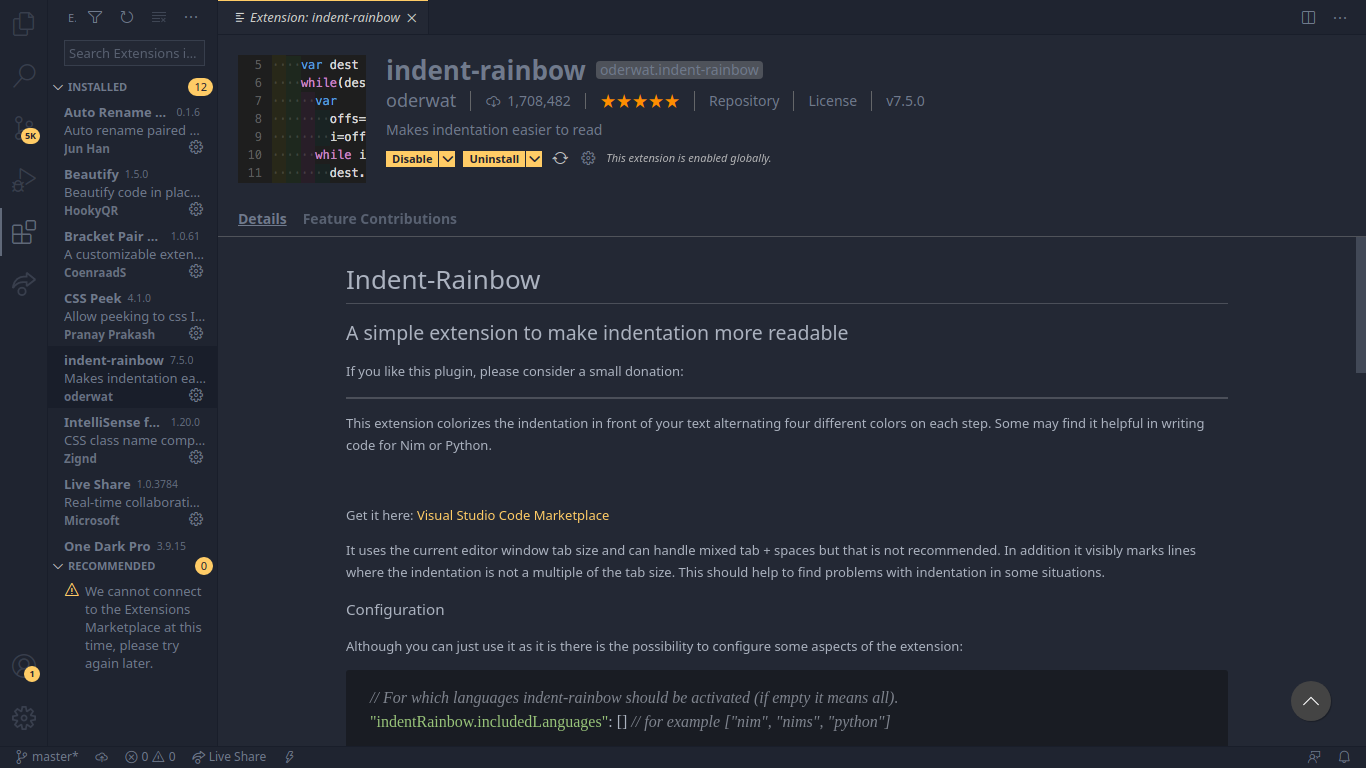Select the Extensions view icon in activity bar

pos(24,233)
